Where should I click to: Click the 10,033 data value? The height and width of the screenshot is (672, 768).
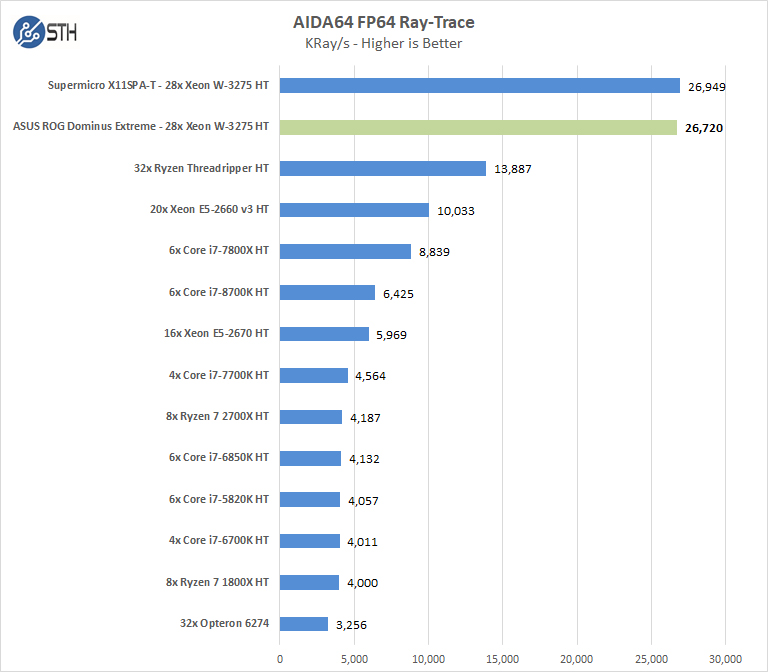(x=456, y=211)
